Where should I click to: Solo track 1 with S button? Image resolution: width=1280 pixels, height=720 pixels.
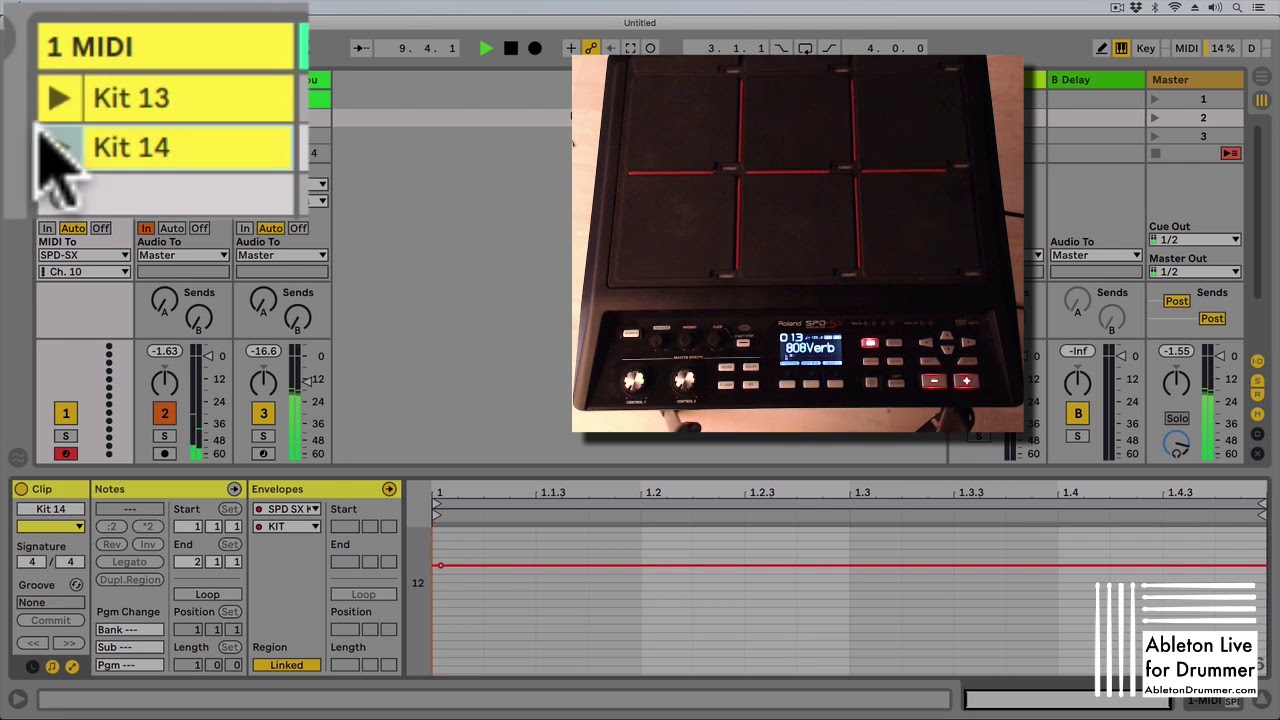click(x=66, y=436)
